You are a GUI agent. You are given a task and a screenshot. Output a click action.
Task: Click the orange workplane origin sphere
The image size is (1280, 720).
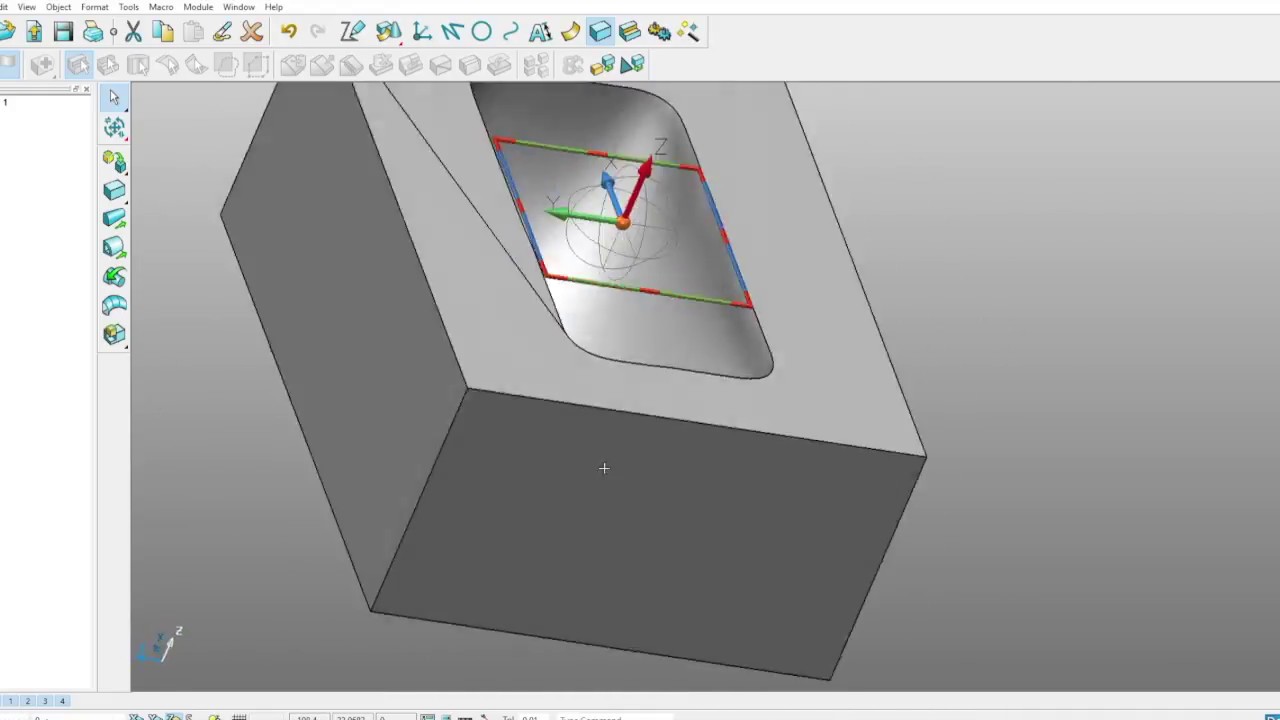623,223
